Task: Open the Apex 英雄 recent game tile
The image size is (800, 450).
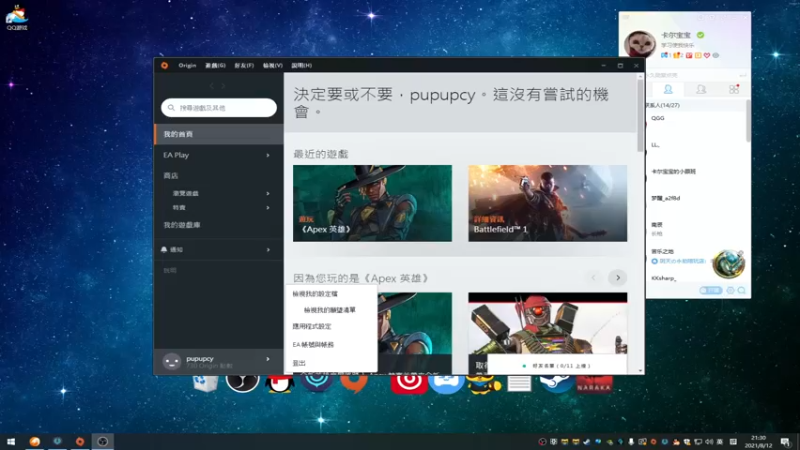Action: click(x=372, y=203)
